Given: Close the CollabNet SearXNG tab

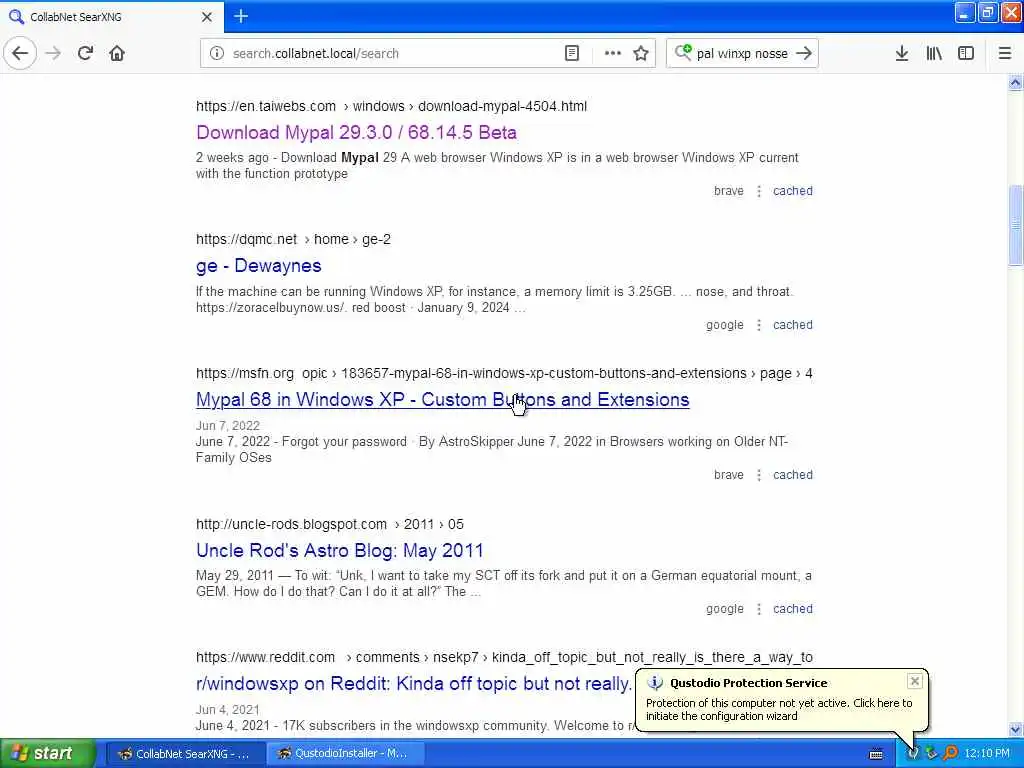Looking at the screenshot, I should [x=207, y=17].
